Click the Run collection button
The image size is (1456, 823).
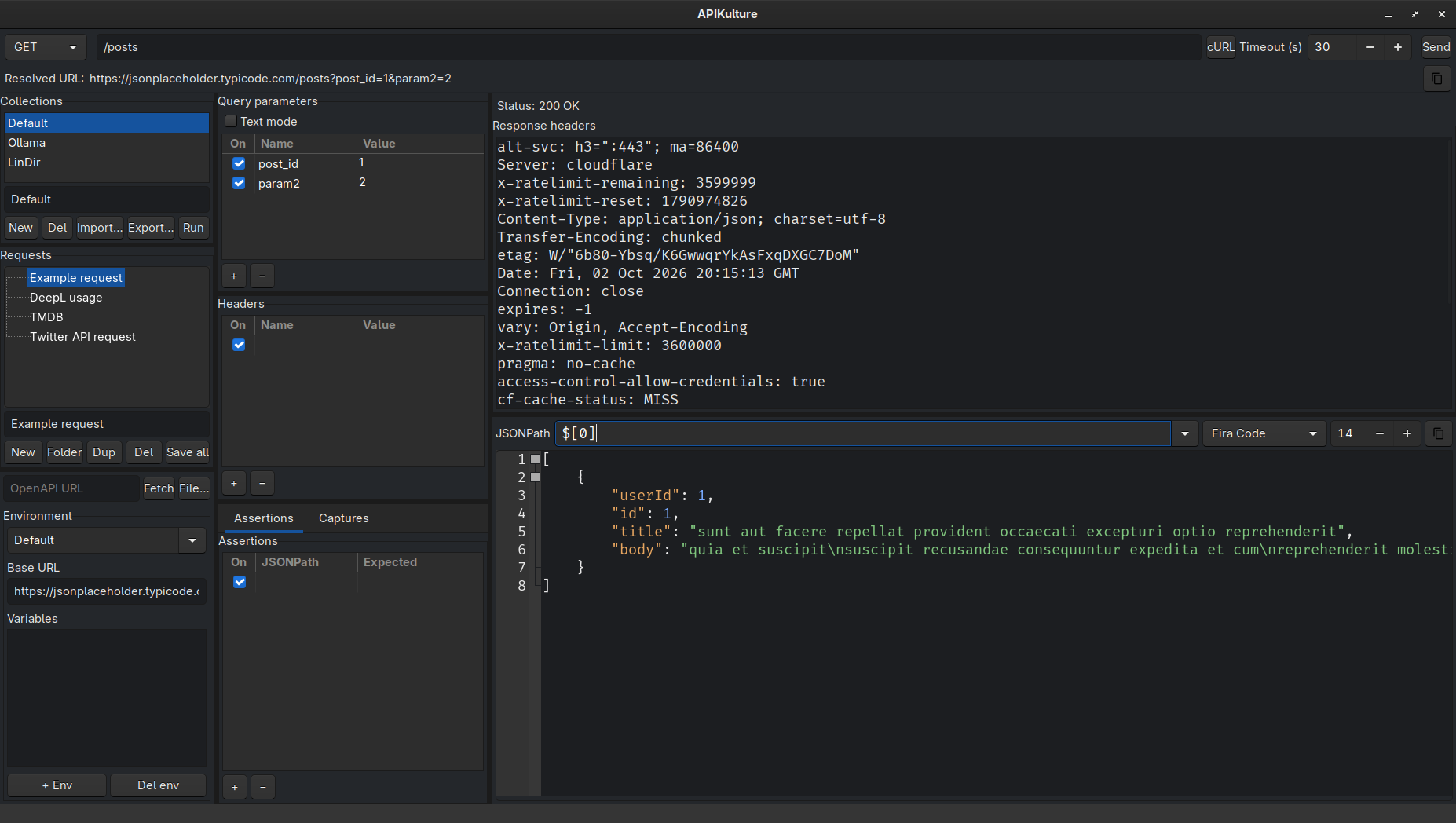193,228
